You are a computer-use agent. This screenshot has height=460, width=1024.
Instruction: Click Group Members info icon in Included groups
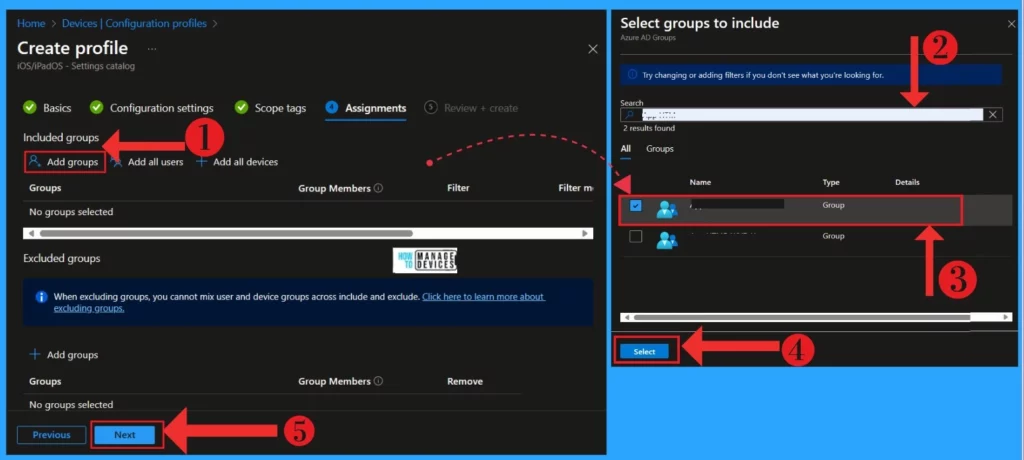pos(379,188)
